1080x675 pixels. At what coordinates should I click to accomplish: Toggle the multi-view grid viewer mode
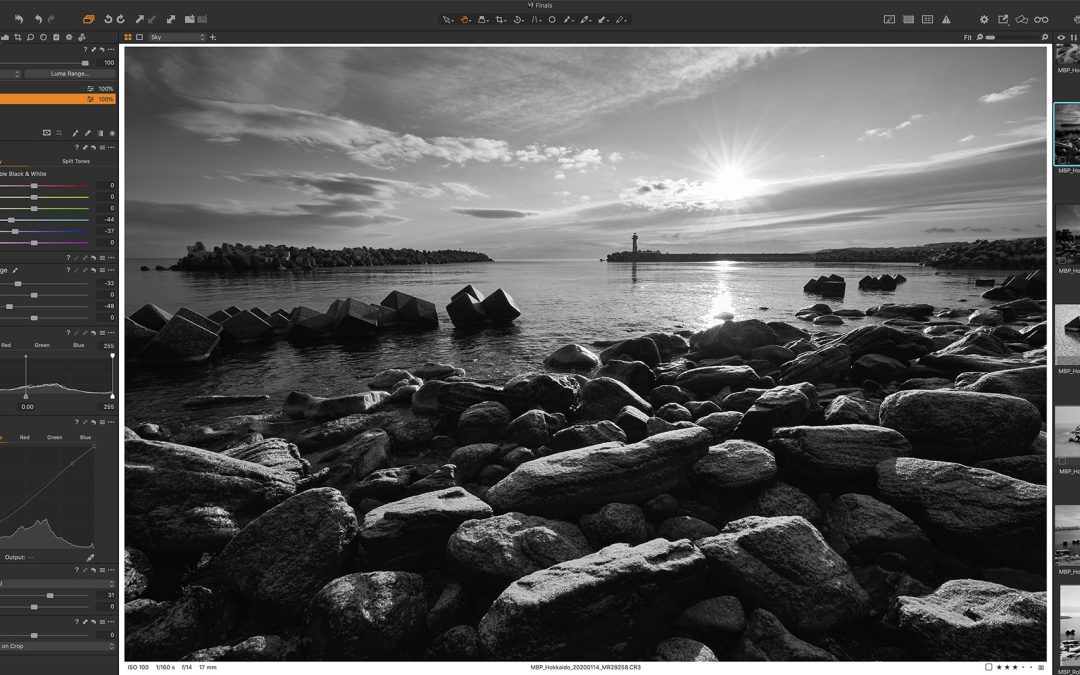pyautogui.click(x=128, y=37)
